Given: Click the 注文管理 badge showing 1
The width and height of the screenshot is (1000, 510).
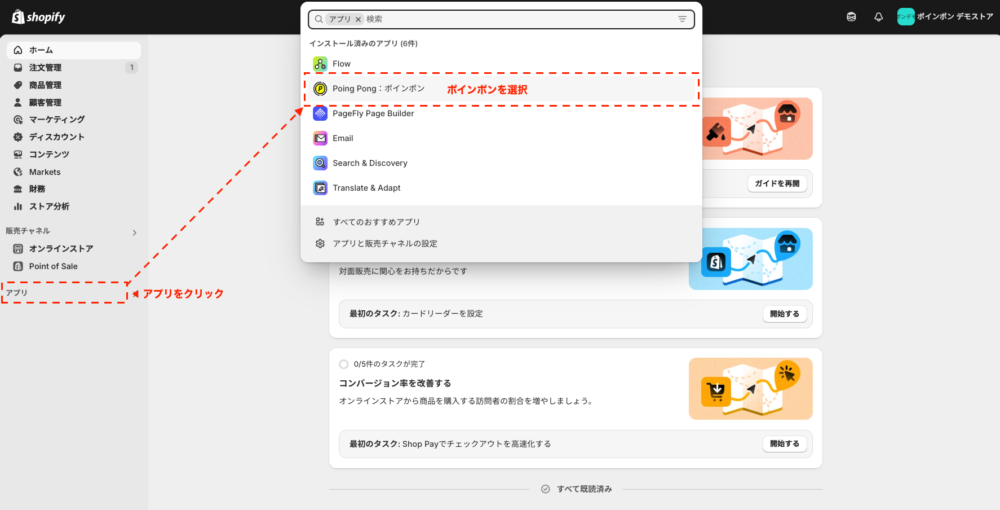Looking at the screenshot, I should click(x=131, y=68).
